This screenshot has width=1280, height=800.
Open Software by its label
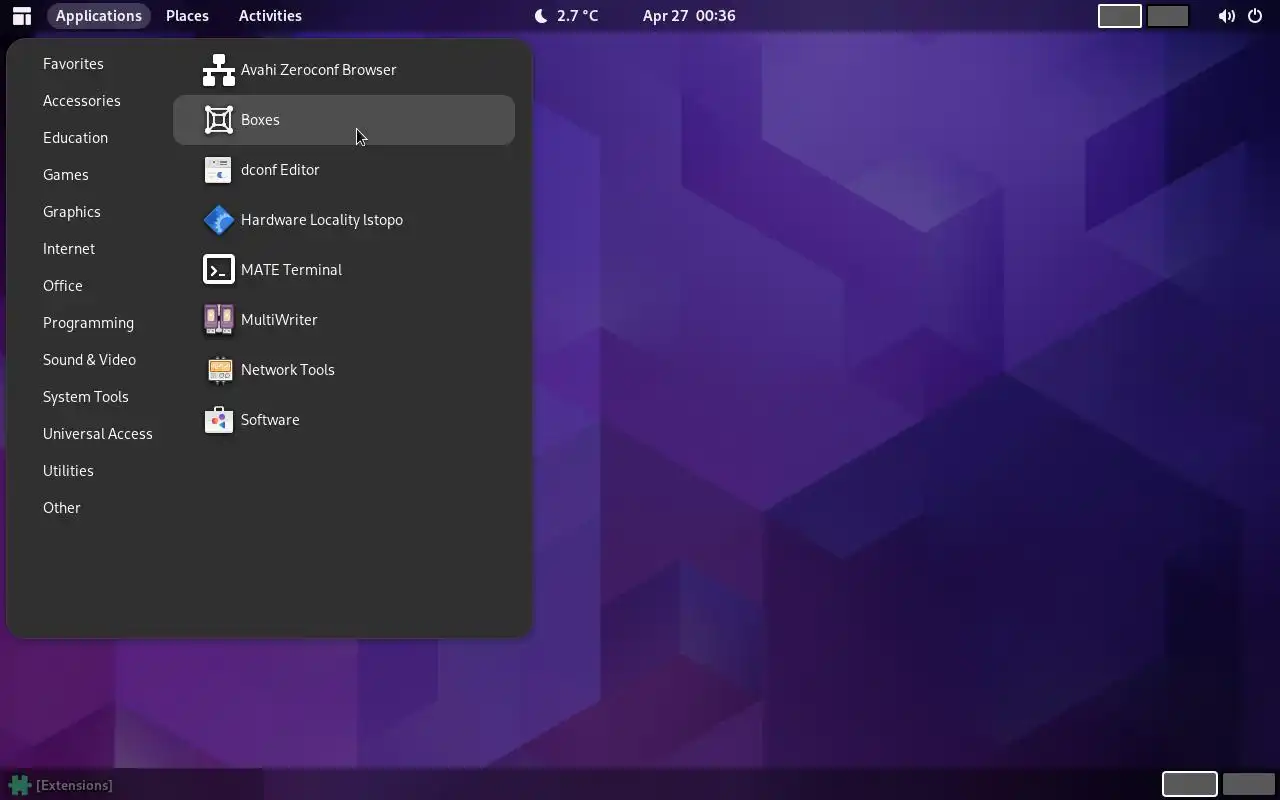point(270,420)
